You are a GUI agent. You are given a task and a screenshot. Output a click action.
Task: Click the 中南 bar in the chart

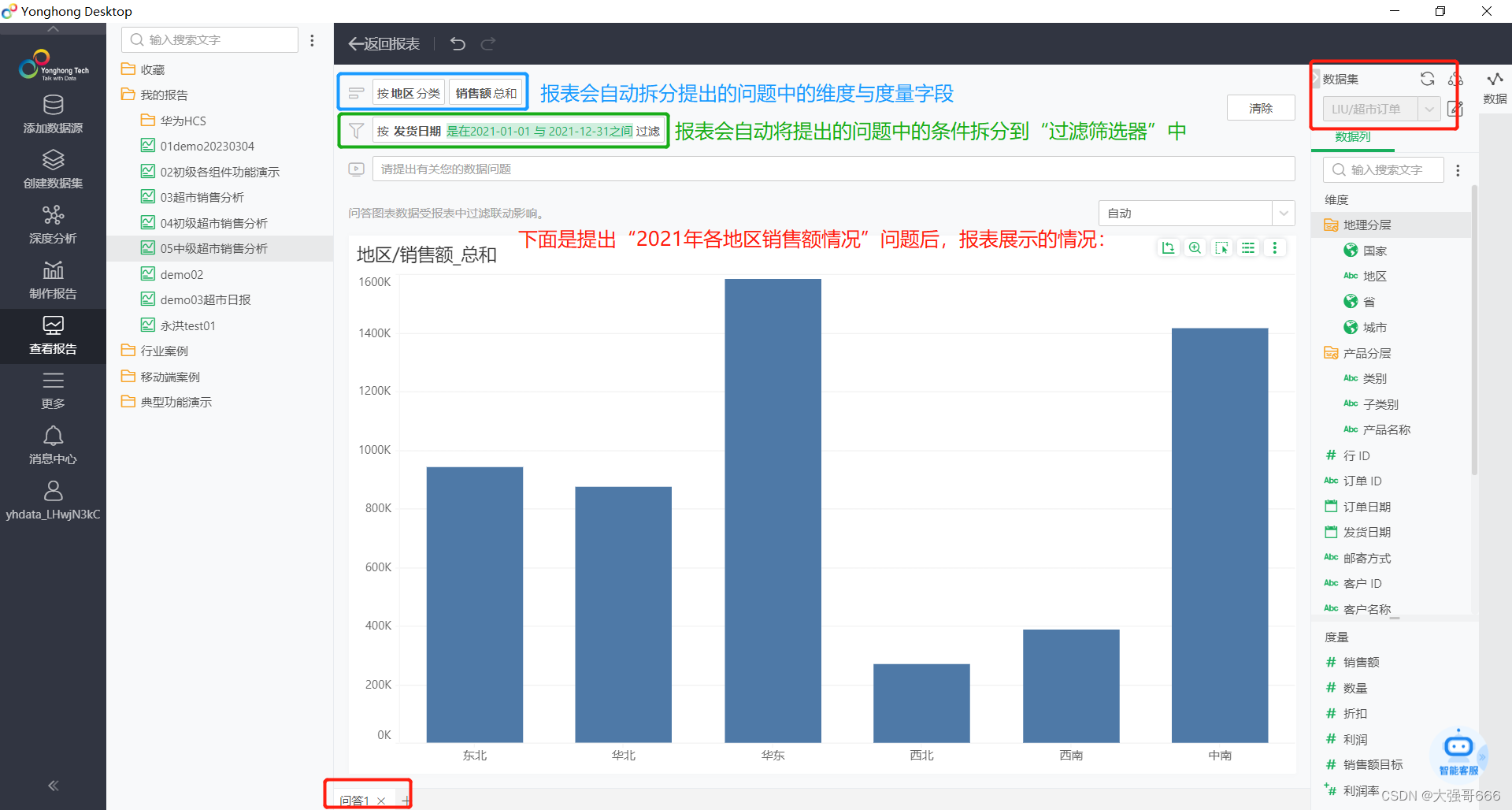pyautogui.click(x=1220, y=535)
